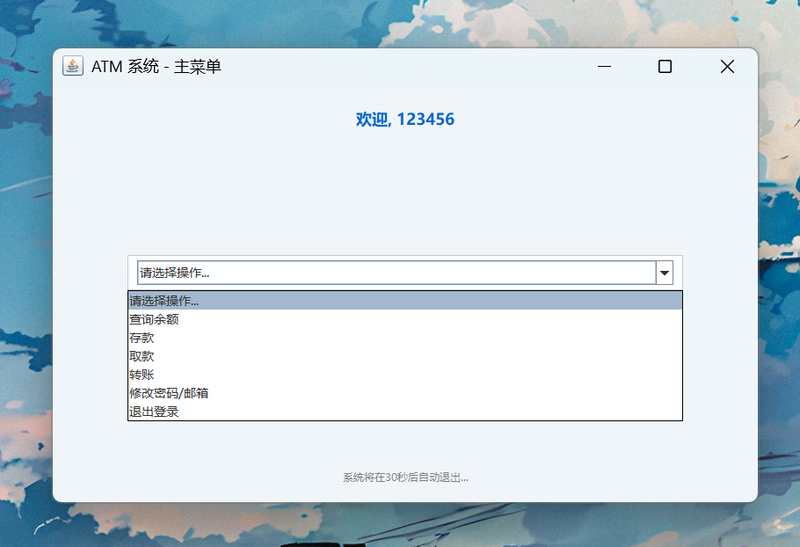Click the window title ATM 系统 - 主菜单
Viewport: 800px width, 547px height.
pos(156,66)
